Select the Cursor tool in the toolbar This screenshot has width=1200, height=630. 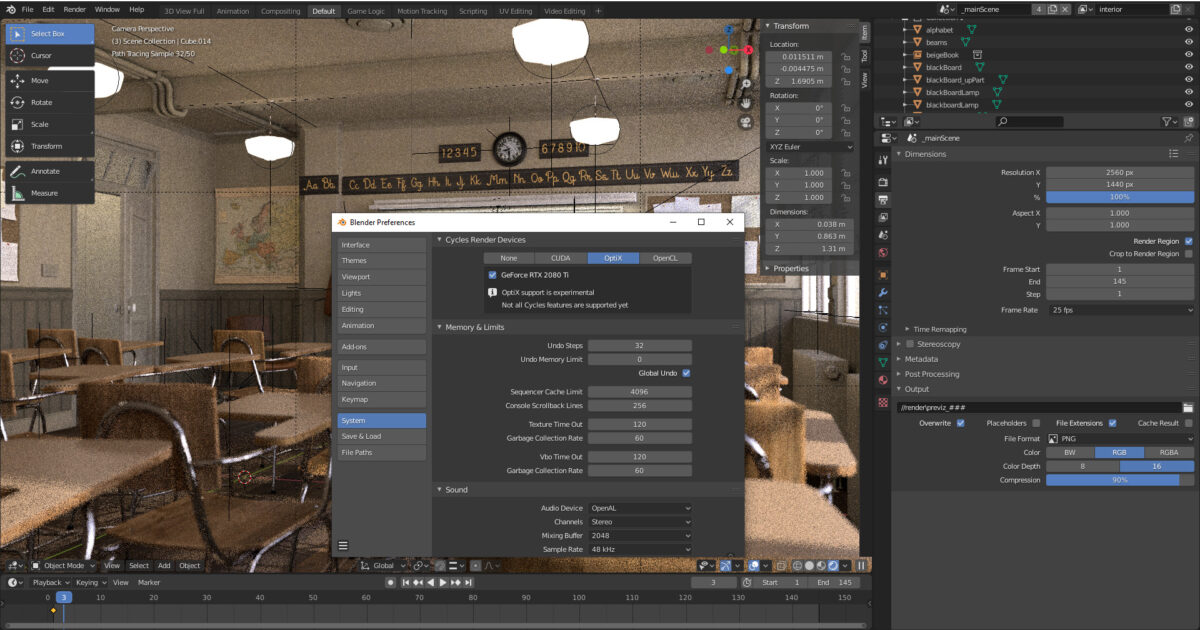pyautogui.click(x=50, y=55)
